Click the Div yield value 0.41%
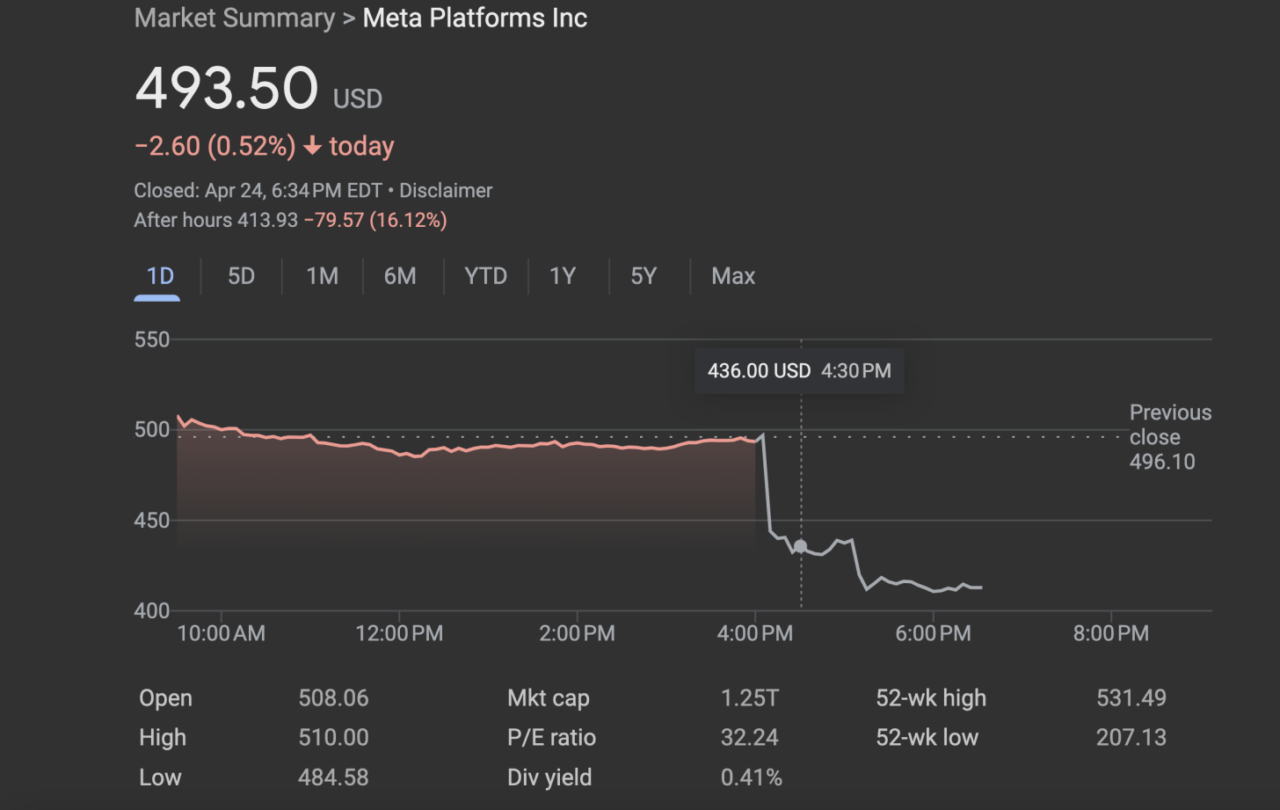This screenshot has height=810, width=1280. pyautogui.click(x=751, y=777)
